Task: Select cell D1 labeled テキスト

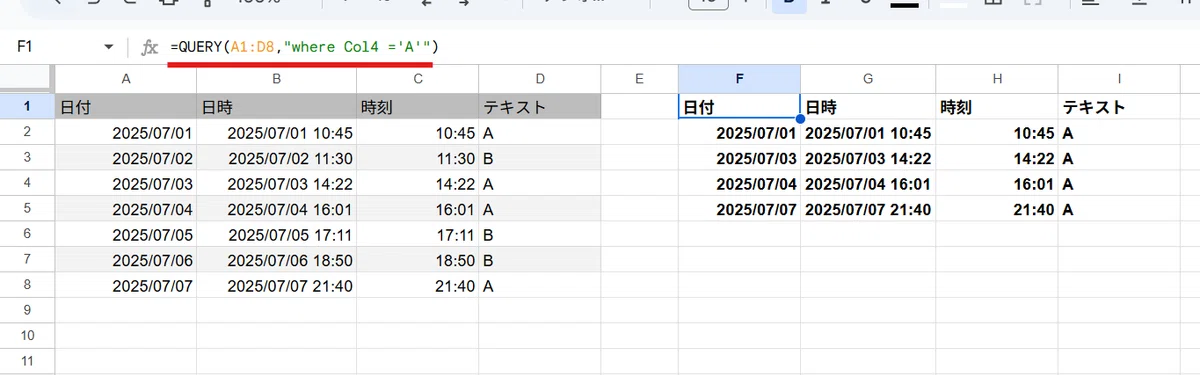Action: coord(540,107)
